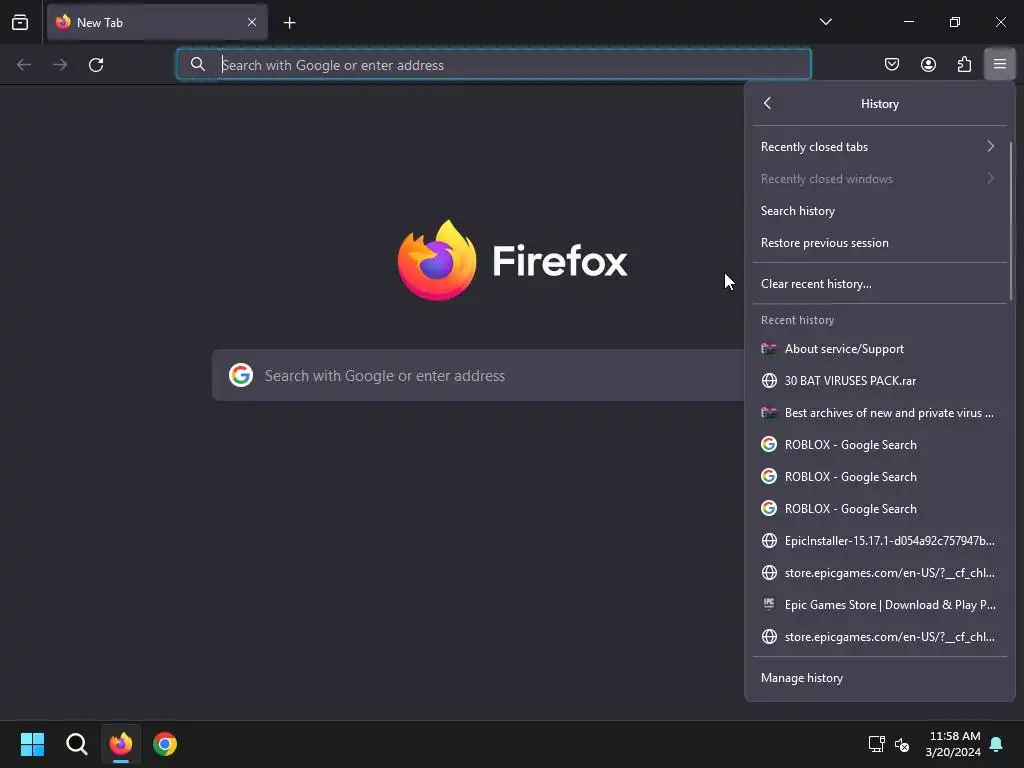Select Search history menu entry
1024x768 pixels.
click(x=879, y=210)
